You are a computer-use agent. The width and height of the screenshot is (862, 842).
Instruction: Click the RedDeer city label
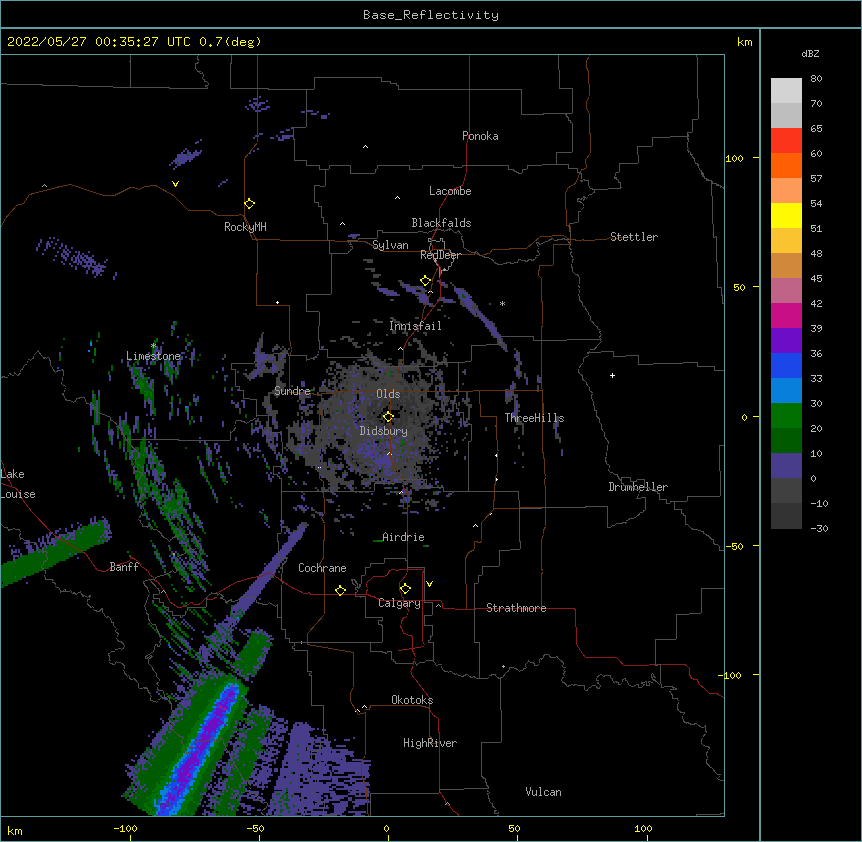[x=440, y=255]
